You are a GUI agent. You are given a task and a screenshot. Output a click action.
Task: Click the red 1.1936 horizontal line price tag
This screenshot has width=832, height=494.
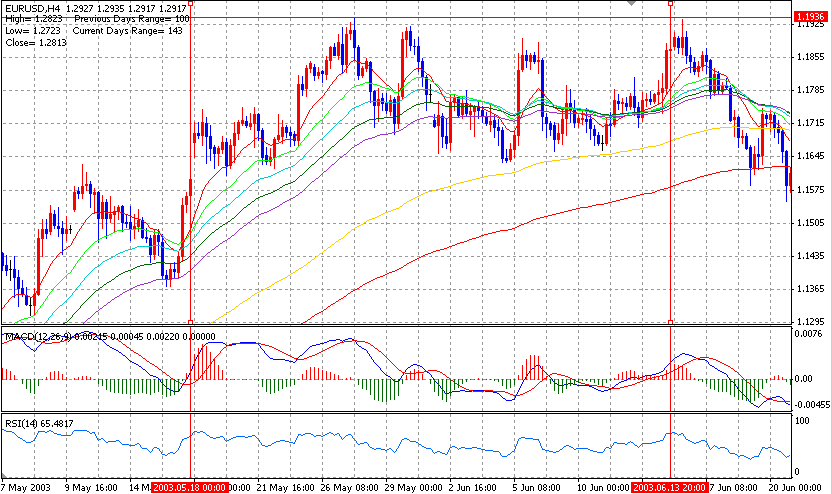pyautogui.click(x=811, y=17)
